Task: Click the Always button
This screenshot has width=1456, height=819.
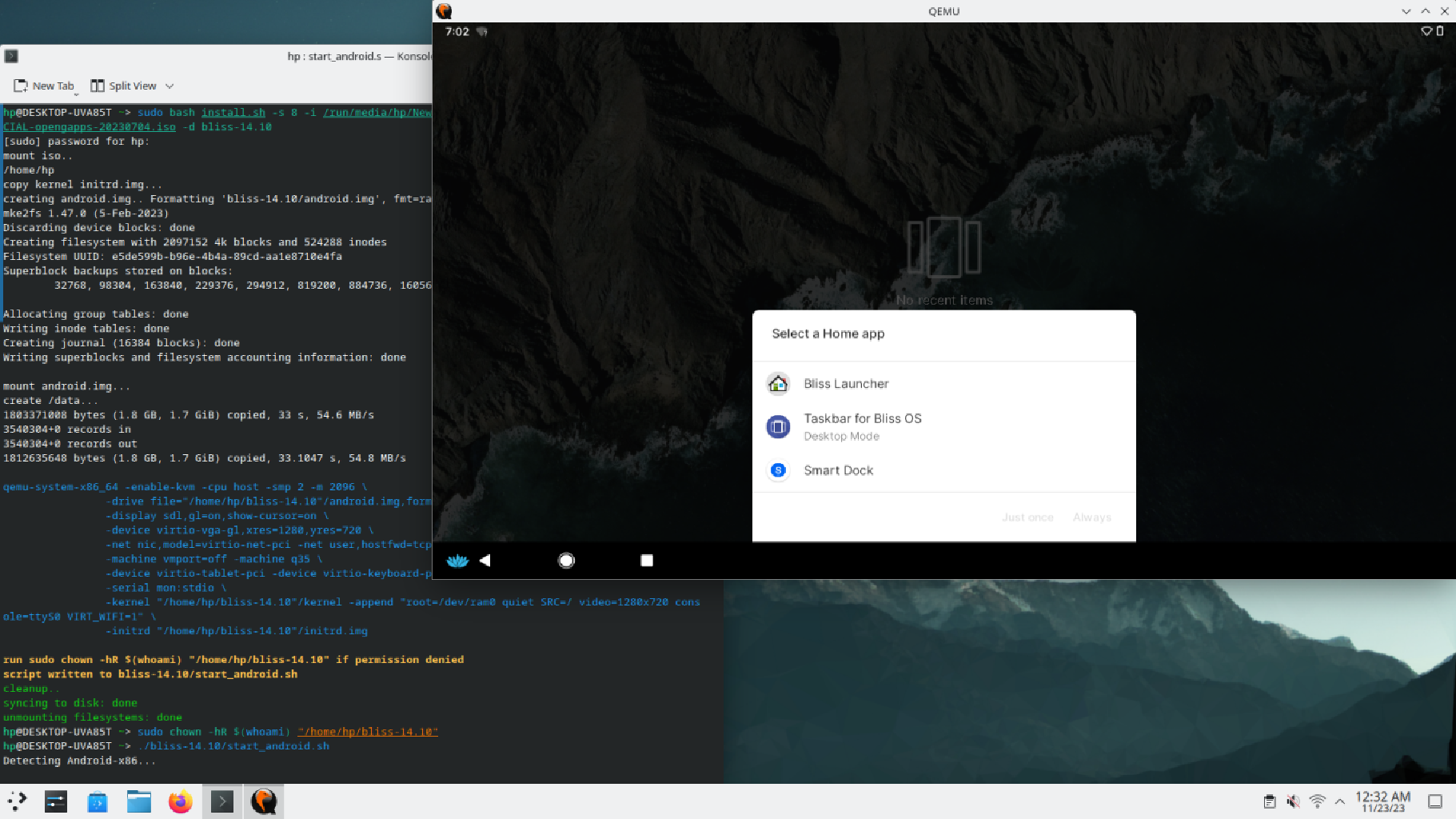Action: 1092,517
